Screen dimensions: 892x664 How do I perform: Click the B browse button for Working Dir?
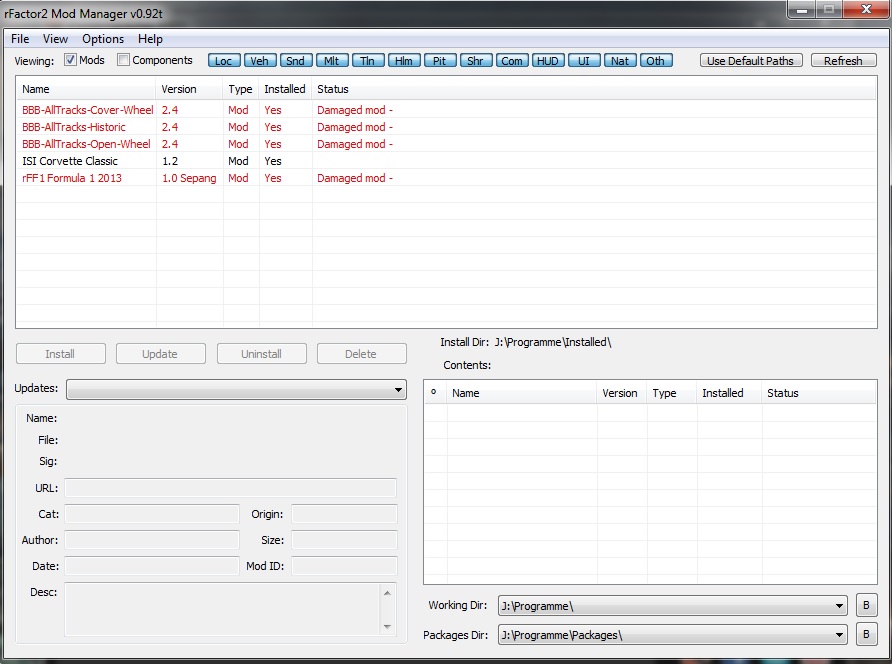click(x=866, y=606)
